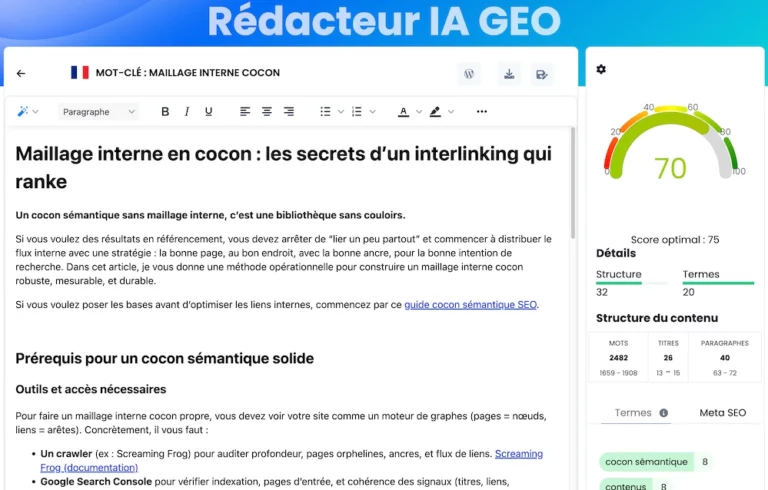Click the MOTS count 2482

[618, 358]
